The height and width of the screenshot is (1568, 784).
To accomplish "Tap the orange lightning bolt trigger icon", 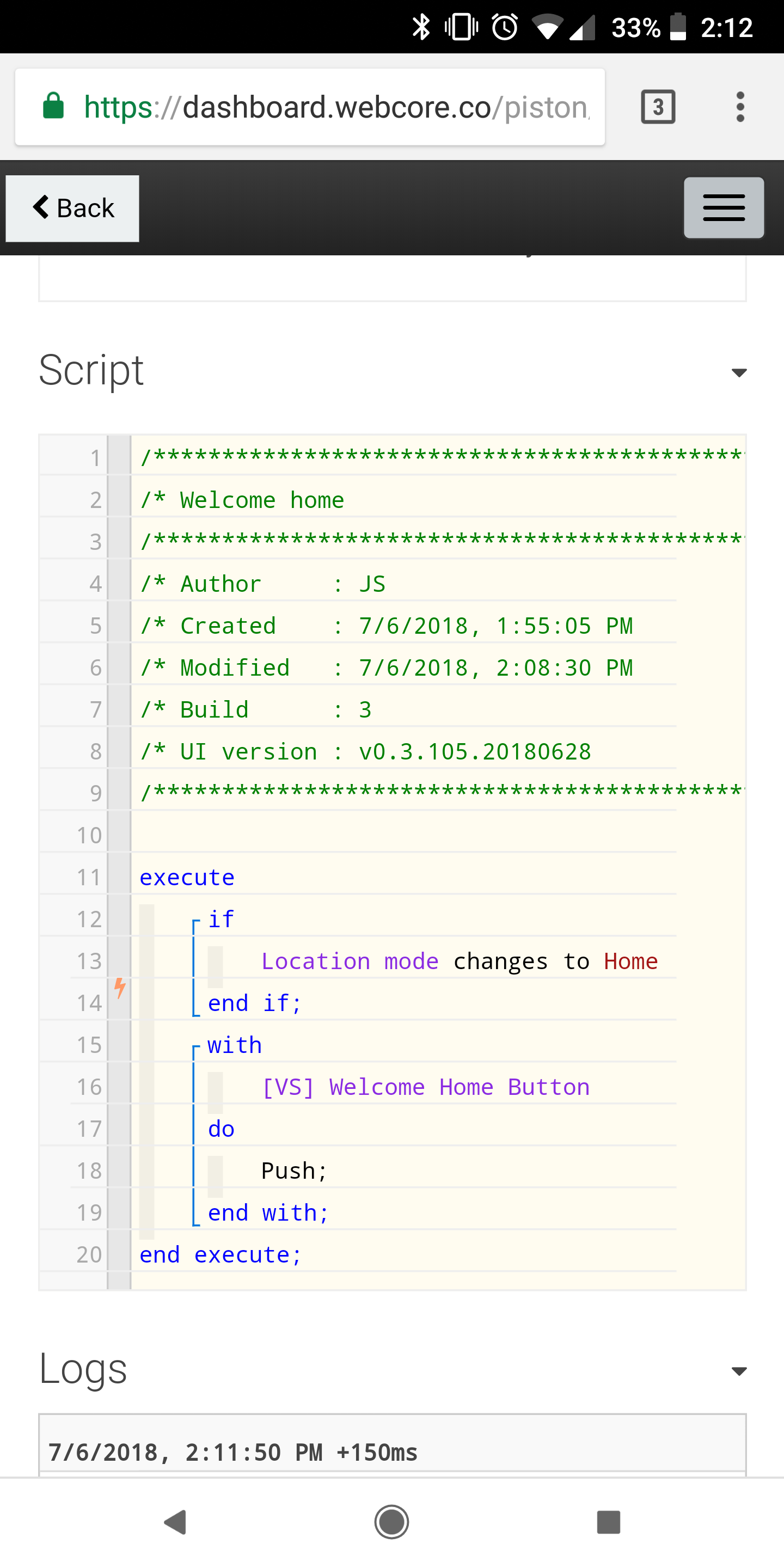I will 120,987.
